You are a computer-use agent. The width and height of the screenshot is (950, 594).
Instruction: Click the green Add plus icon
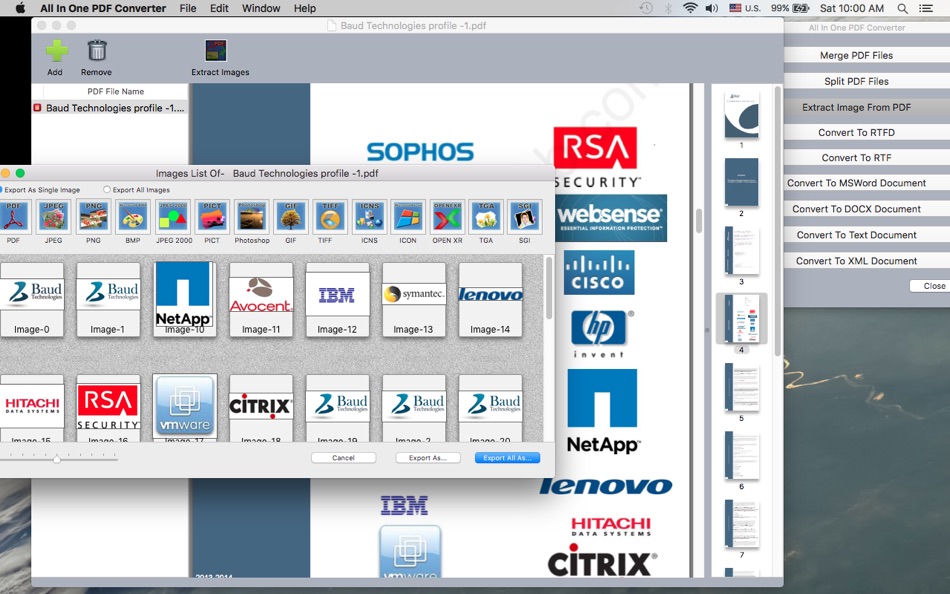(x=56, y=51)
